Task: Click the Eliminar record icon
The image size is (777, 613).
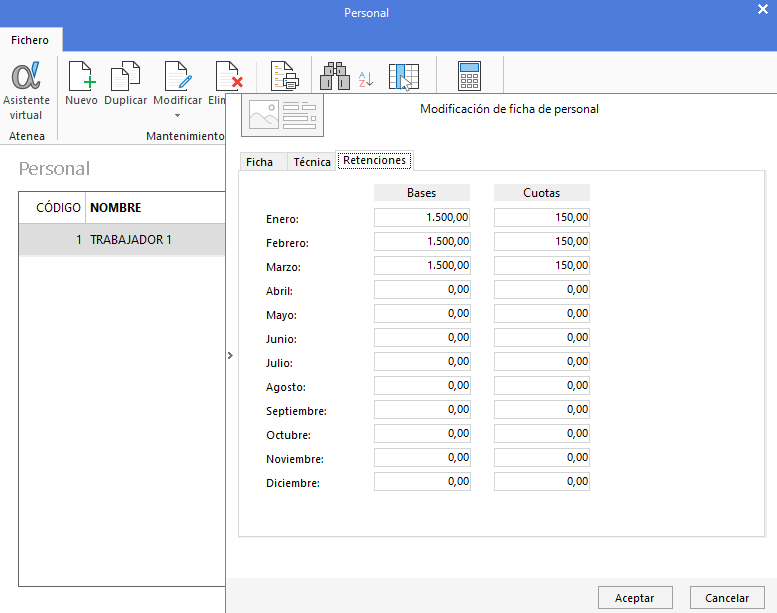Action: (228, 76)
